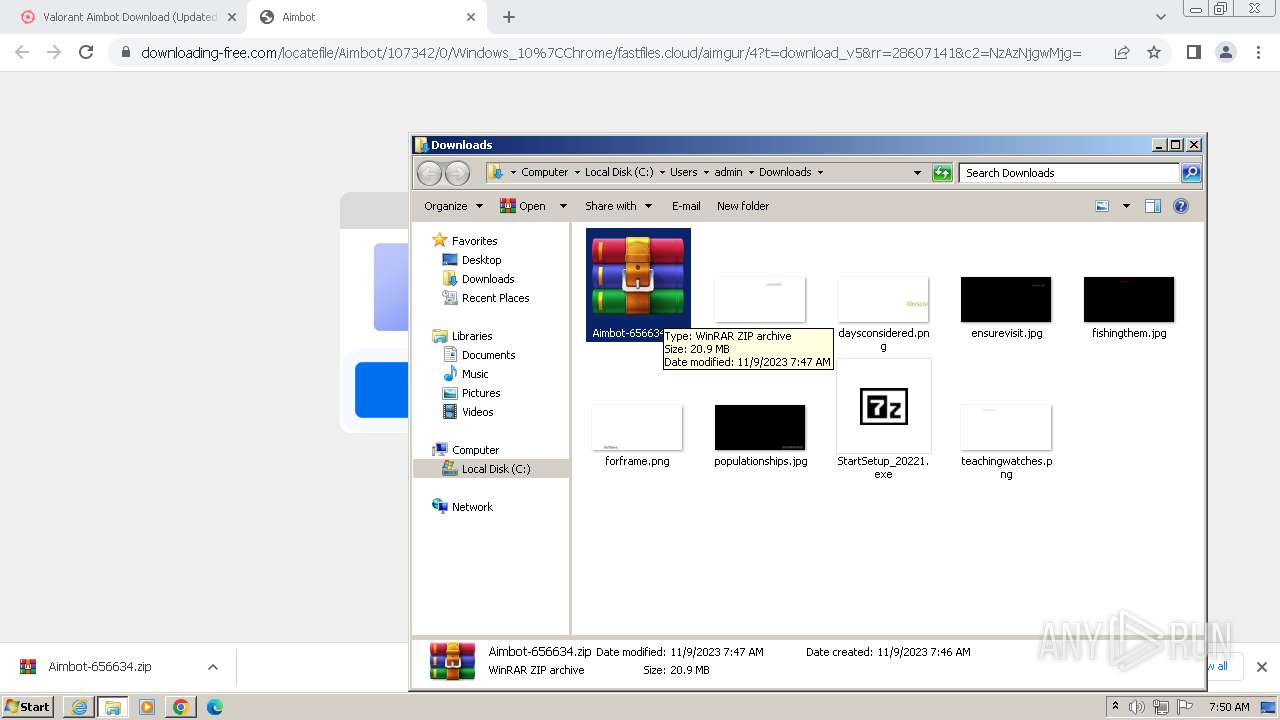Click share this page icon in Chrome

[x=1122, y=52]
